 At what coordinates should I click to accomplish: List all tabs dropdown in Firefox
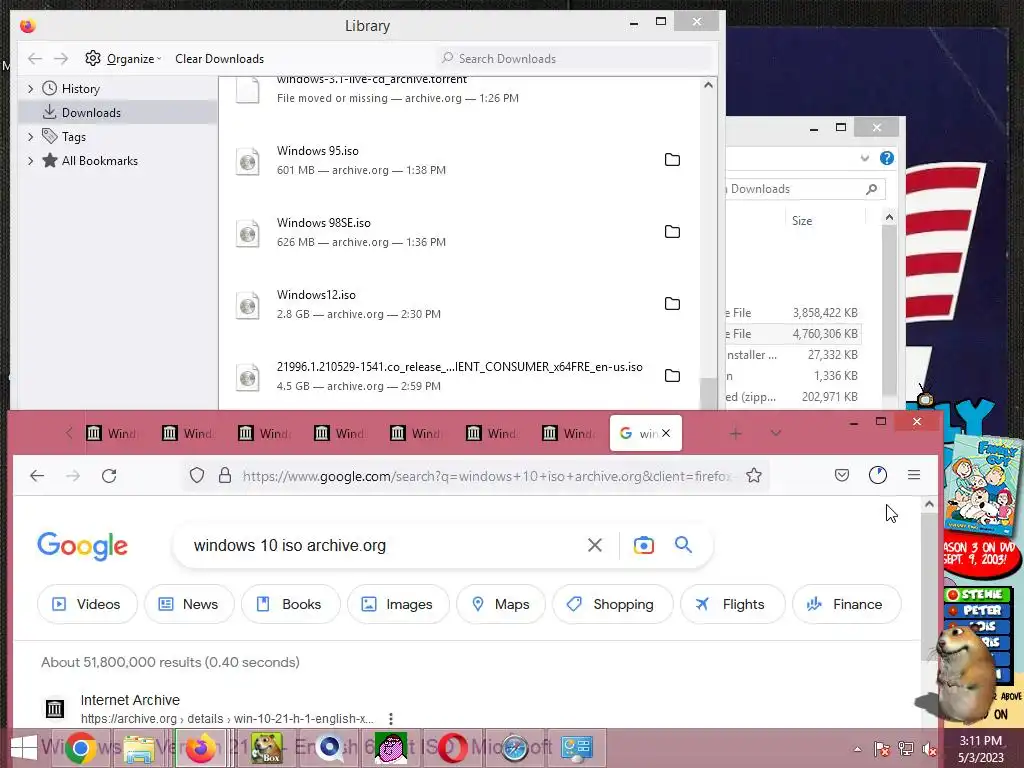[775, 434]
